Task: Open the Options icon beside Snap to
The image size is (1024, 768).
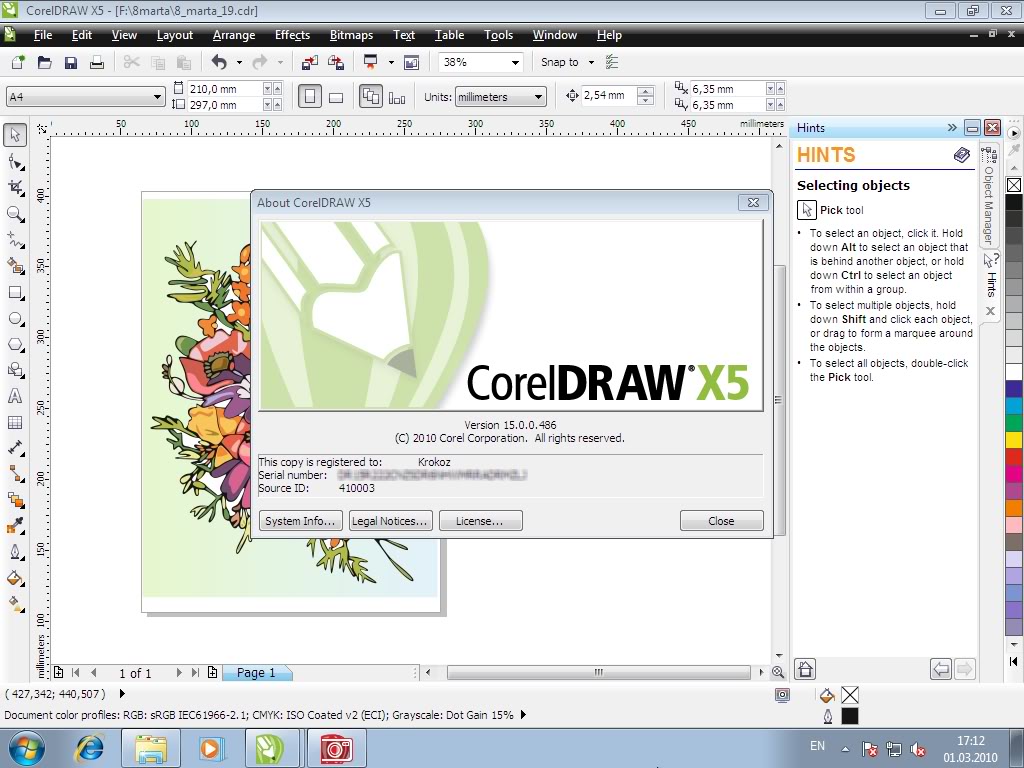Action: tap(612, 62)
